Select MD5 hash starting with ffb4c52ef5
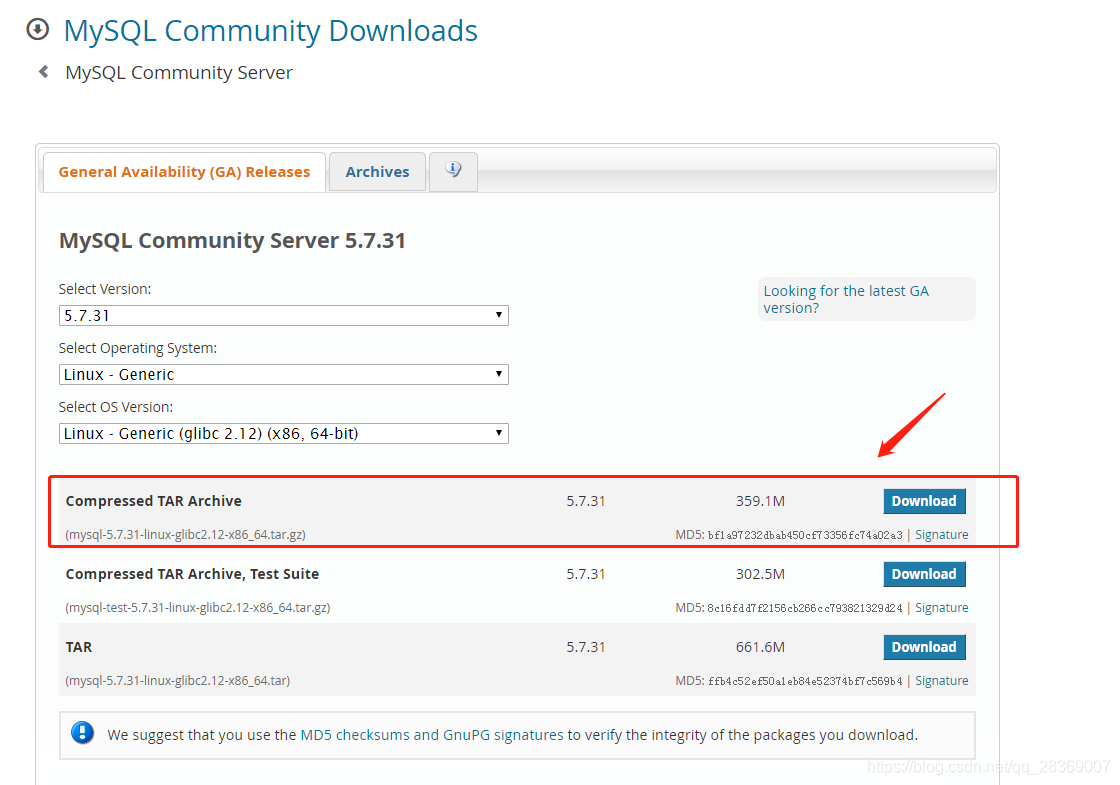This screenshot has width=1120, height=785. 805,681
